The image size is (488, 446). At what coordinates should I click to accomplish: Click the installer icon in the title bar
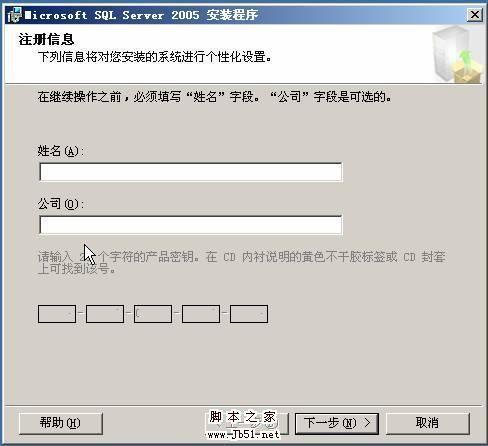(15, 15)
